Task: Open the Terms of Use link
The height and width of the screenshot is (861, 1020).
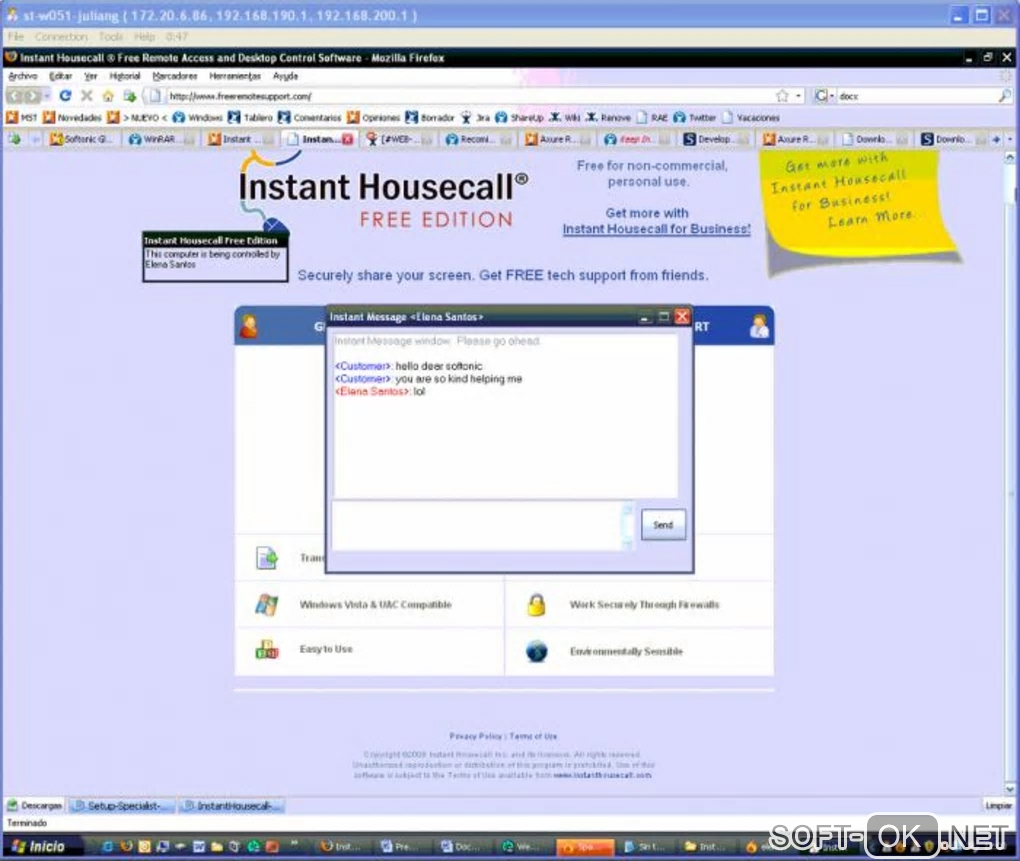Action: (x=533, y=736)
